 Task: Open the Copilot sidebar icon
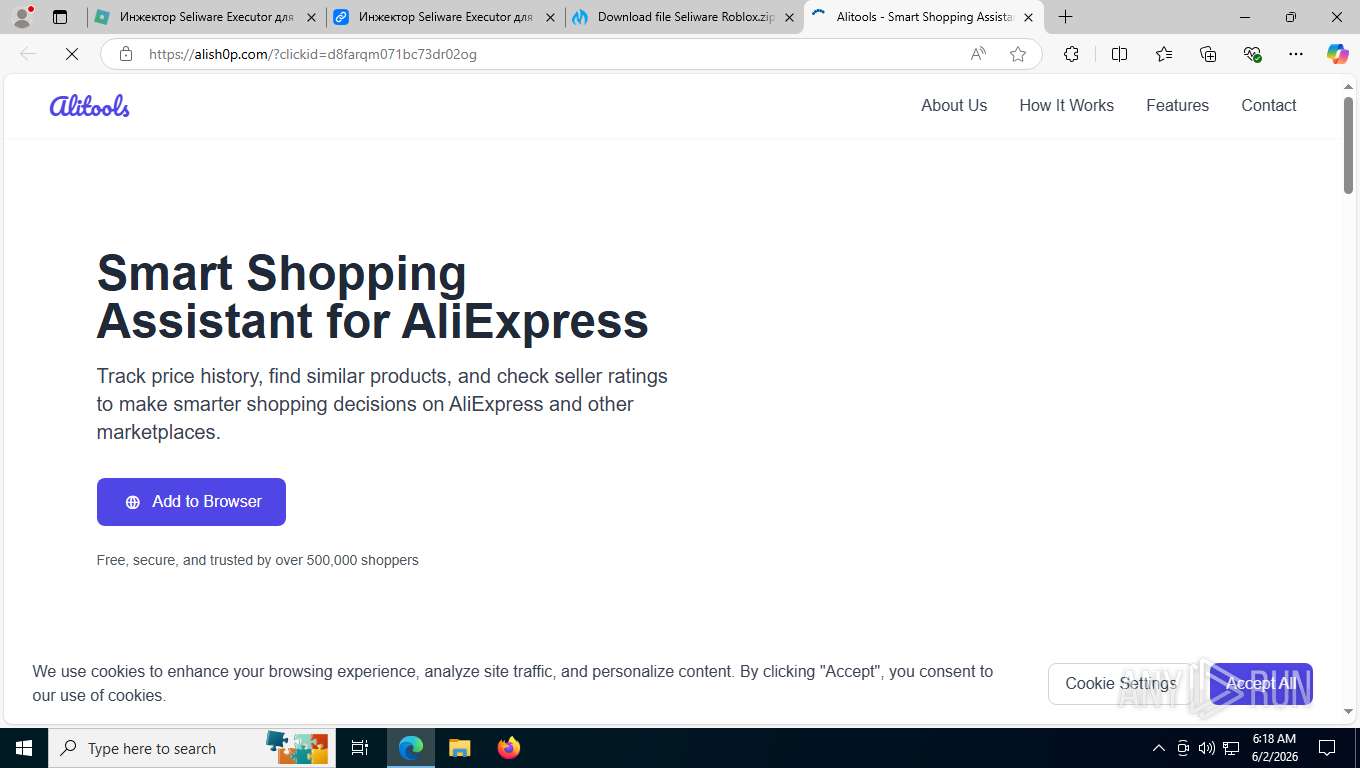tap(1338, 54)
